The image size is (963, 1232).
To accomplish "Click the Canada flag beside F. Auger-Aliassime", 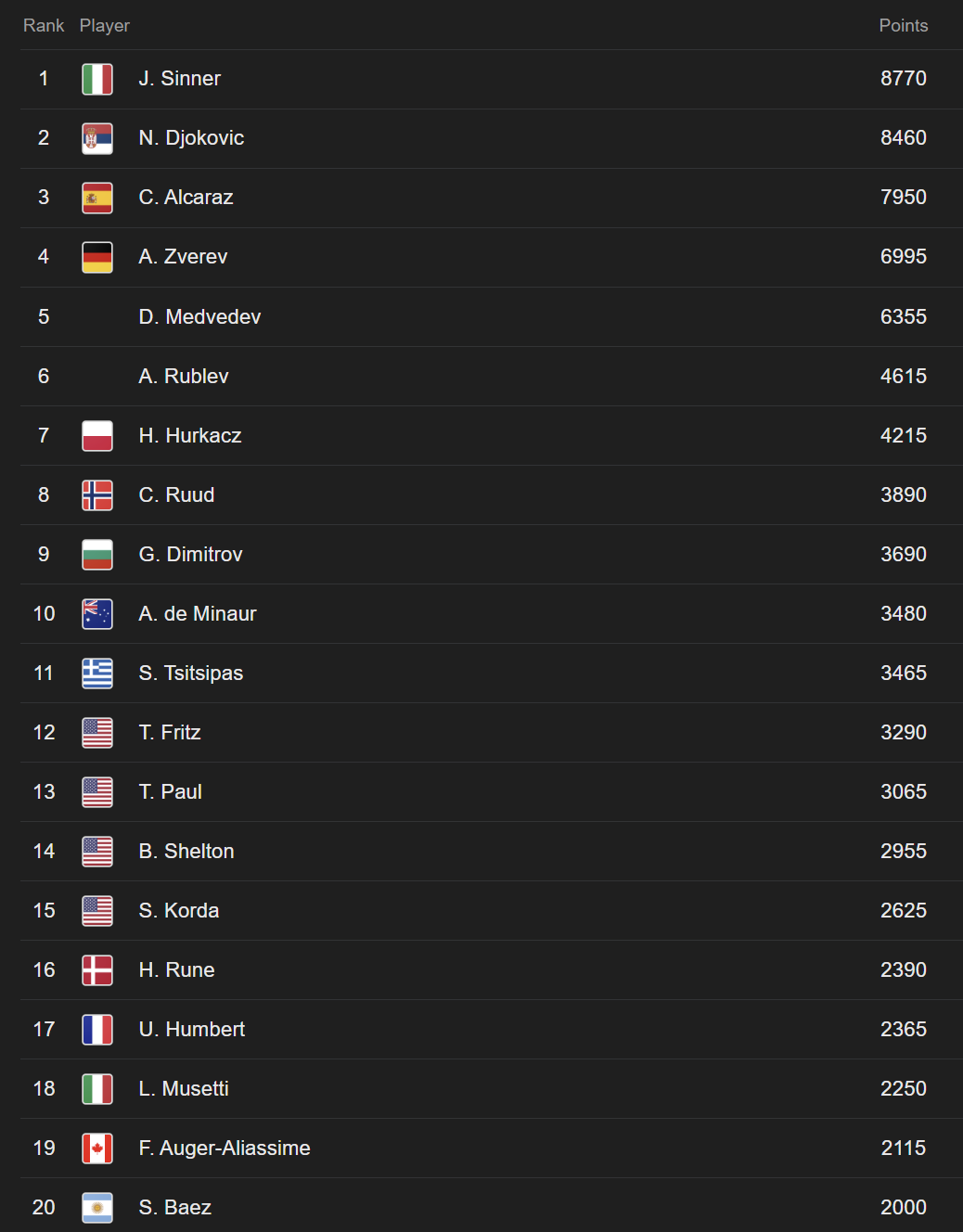I will (97, 1148).
